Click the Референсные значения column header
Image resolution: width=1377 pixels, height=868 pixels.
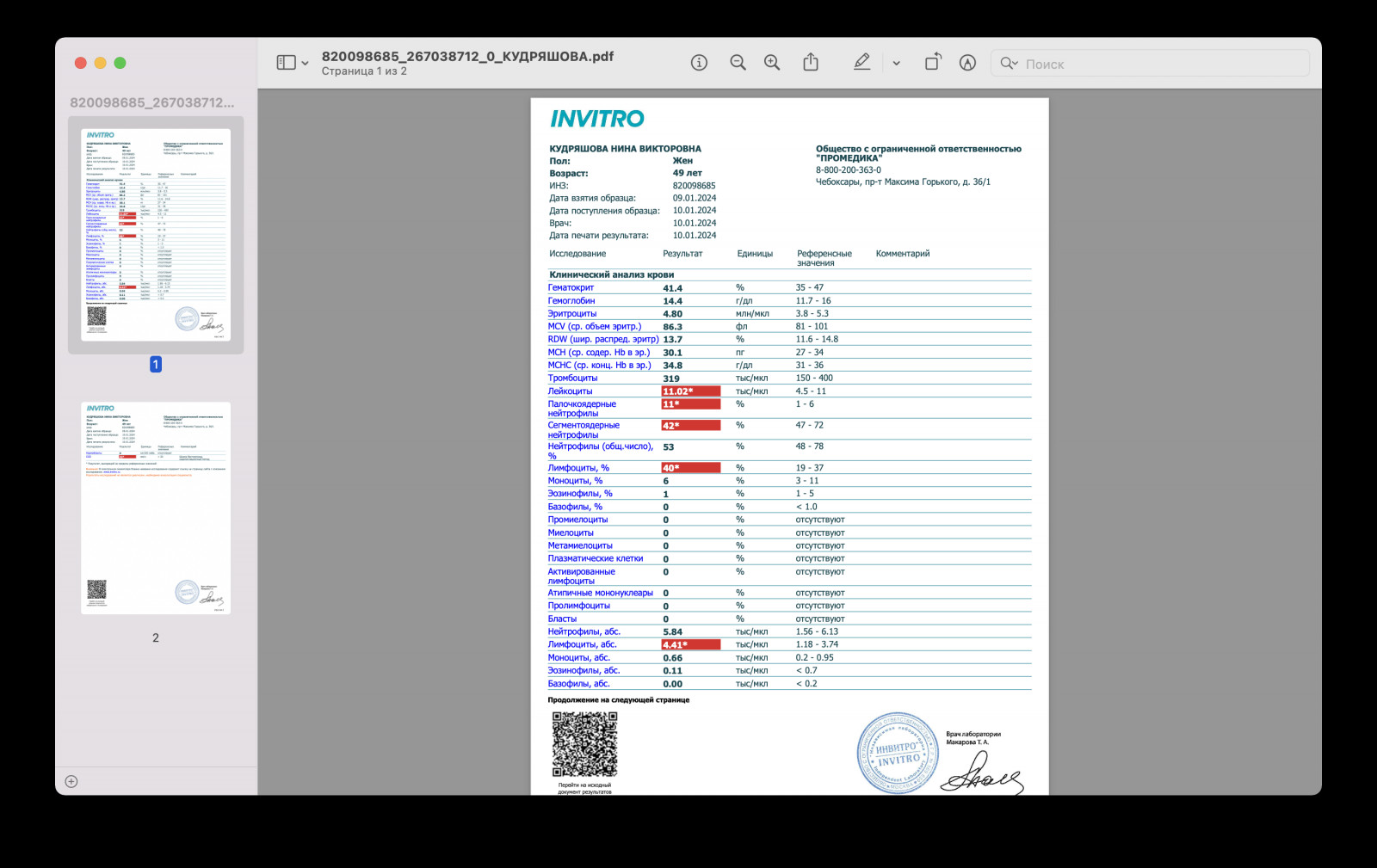[824, 258]
